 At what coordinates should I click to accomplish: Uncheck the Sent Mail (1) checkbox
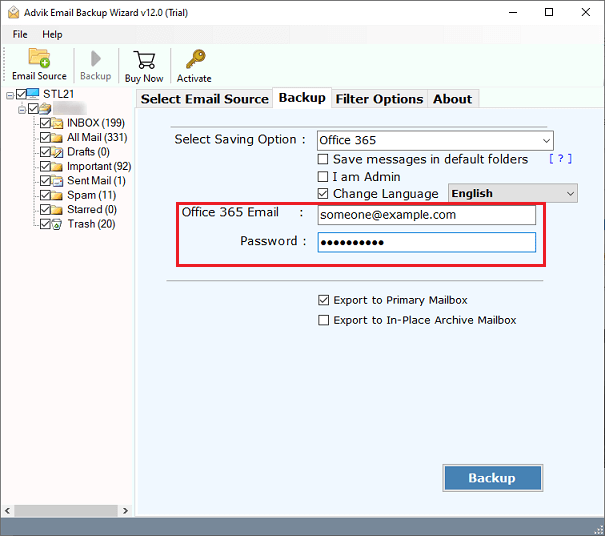coord(45,181)
